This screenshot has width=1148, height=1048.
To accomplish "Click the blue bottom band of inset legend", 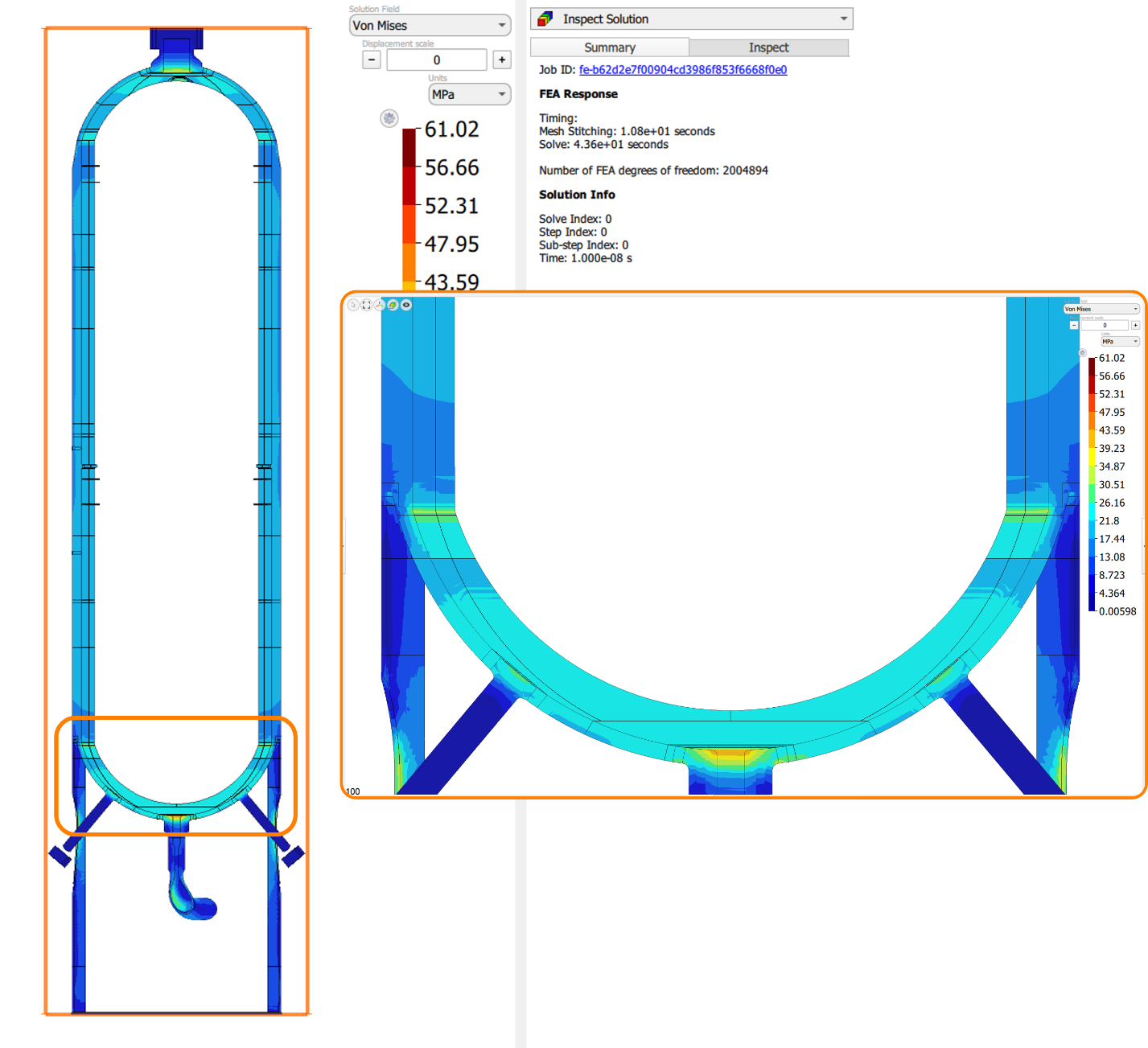I will pyautogui.click(x=1092, y=602).
